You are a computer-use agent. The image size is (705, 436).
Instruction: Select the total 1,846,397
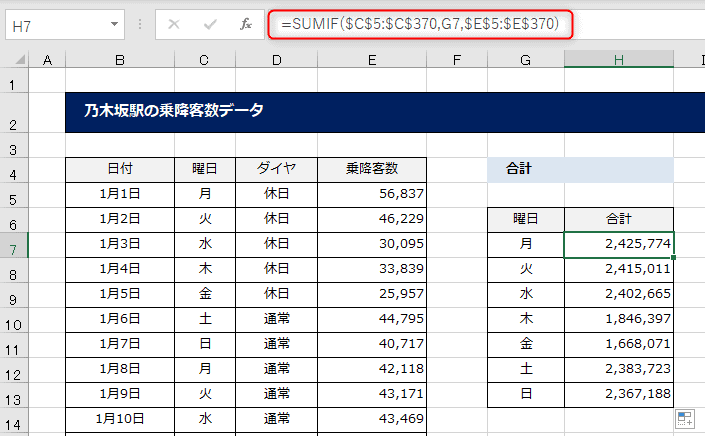(x=619, y=320)
